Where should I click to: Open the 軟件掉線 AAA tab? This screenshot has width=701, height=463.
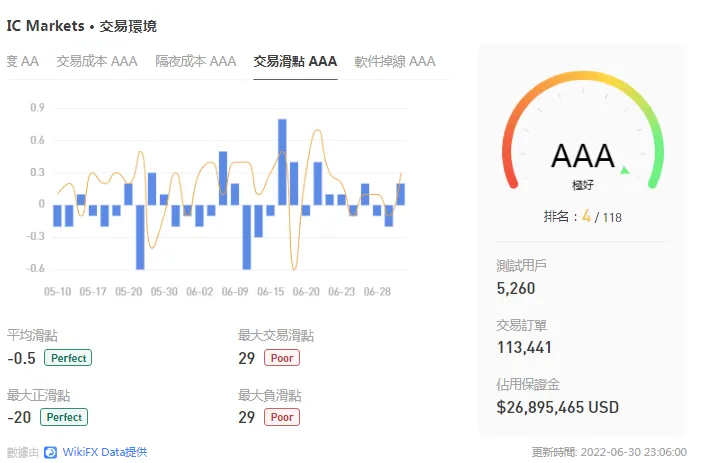395,61
